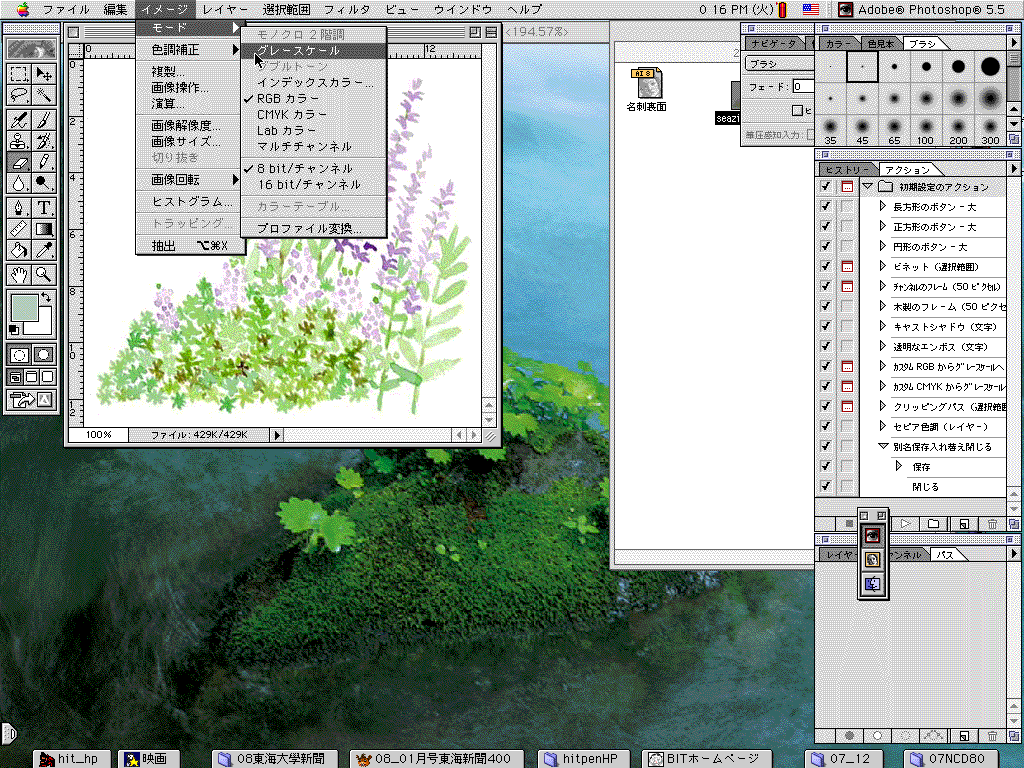Activate the Hand tool
The height and width of the screenshot is (768, 1024).
coord(18,274)
